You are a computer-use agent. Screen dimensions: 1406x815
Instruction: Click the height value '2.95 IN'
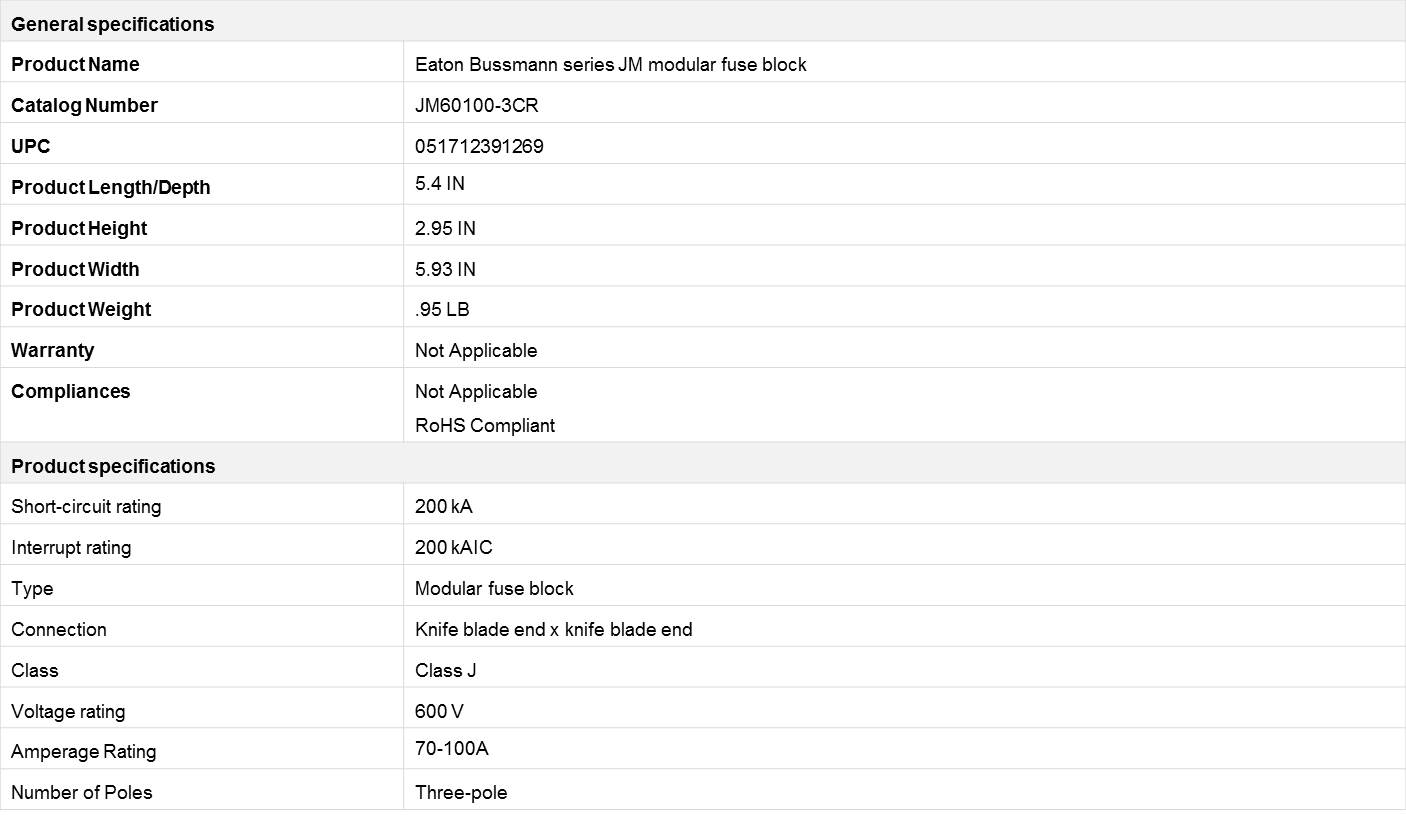[x=445, y=229]
